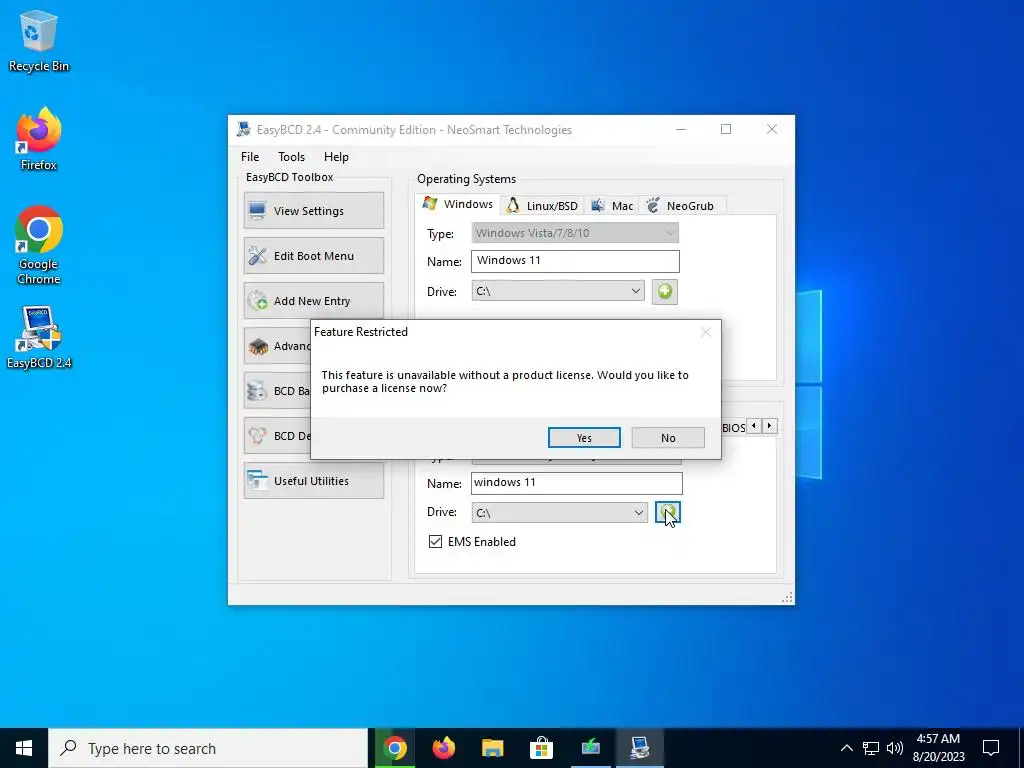Viewport: 1024px width, 768px height.
Task: Show hidden system tray icons
Action: (846, 748)
